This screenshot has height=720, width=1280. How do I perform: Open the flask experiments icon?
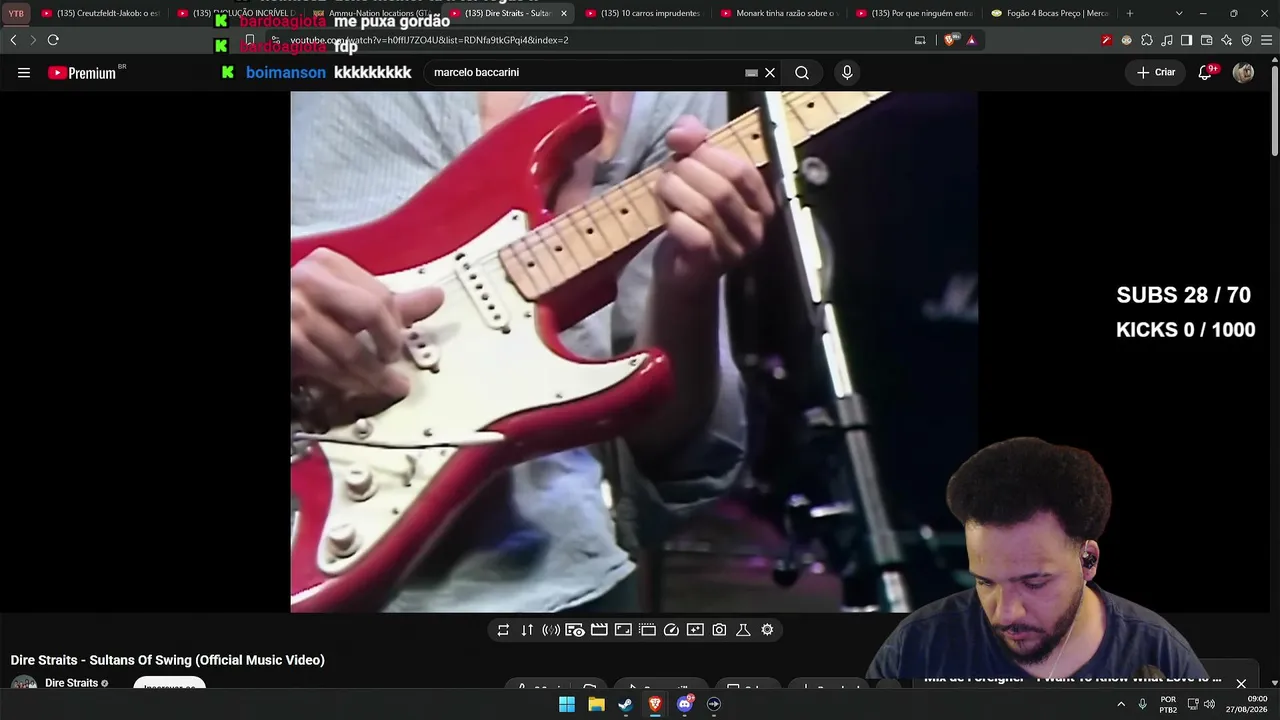tap(743, 630)
